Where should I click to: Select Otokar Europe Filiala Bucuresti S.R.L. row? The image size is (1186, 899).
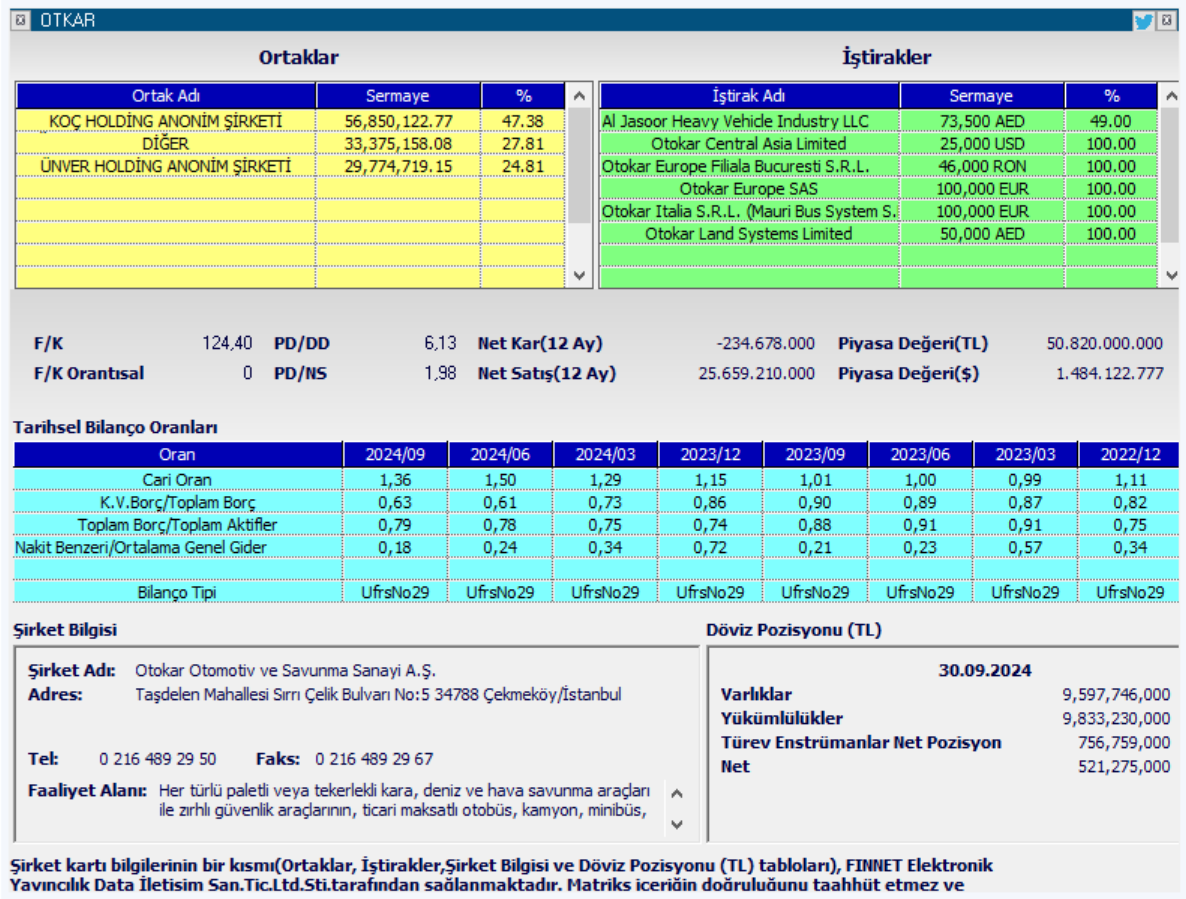pyautogui.click(x=878, y=166)
